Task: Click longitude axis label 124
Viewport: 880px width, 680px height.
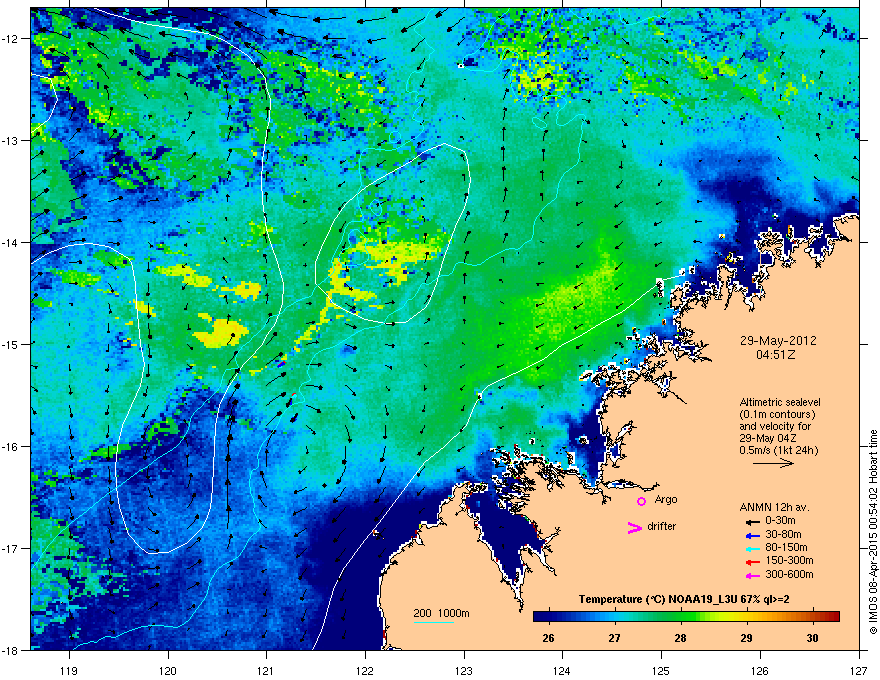Action: coord(562,671)
